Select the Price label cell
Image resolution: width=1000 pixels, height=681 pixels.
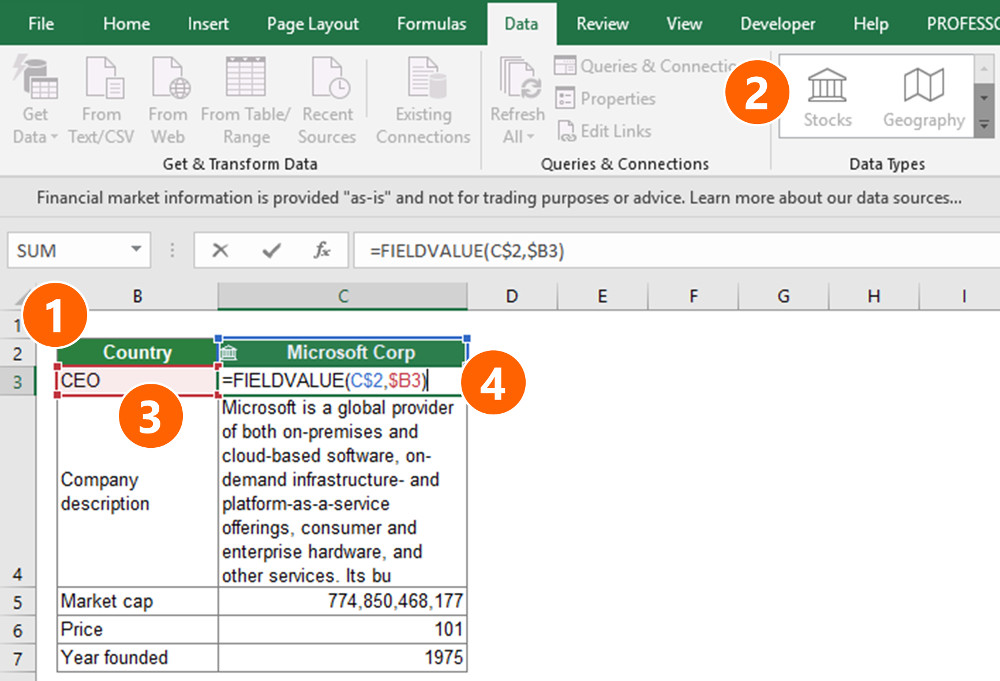tap(137, 629)
